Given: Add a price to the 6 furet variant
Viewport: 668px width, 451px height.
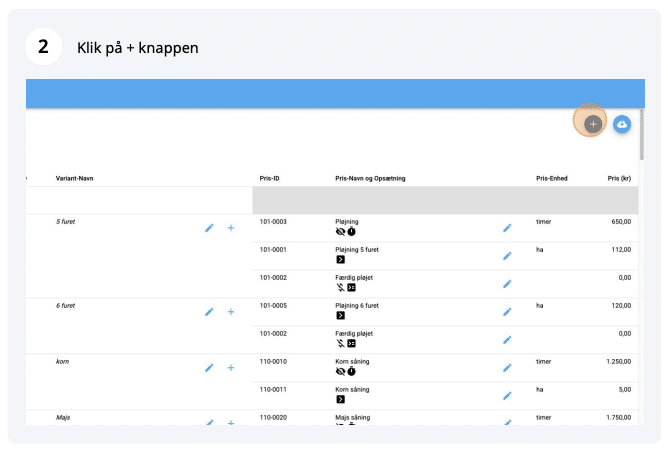Looking at the screenshot, I should 230,312.
